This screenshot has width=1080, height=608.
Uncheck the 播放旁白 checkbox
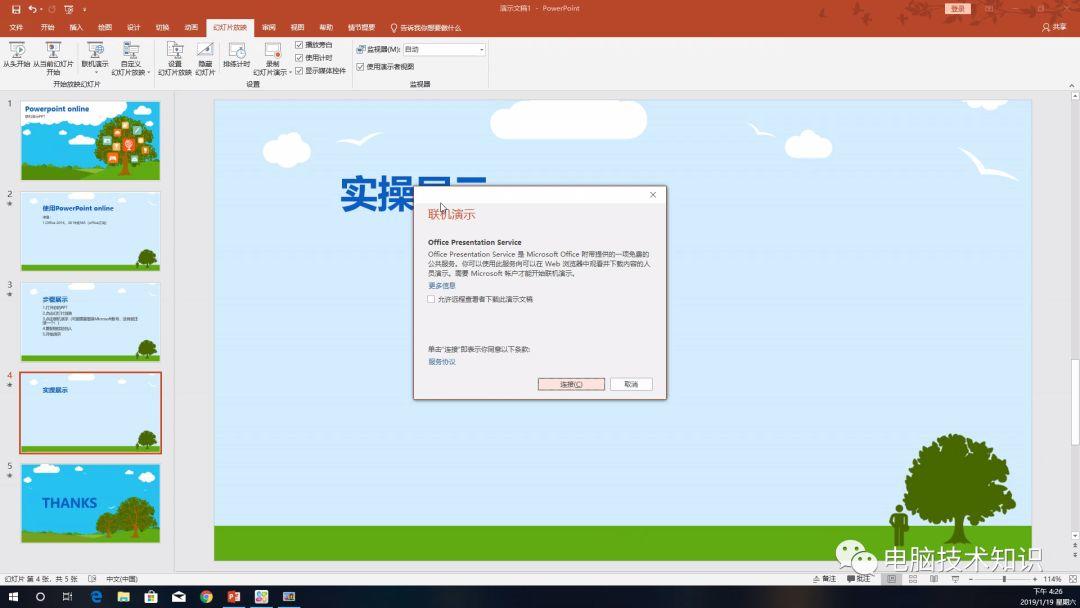(299, 45)
